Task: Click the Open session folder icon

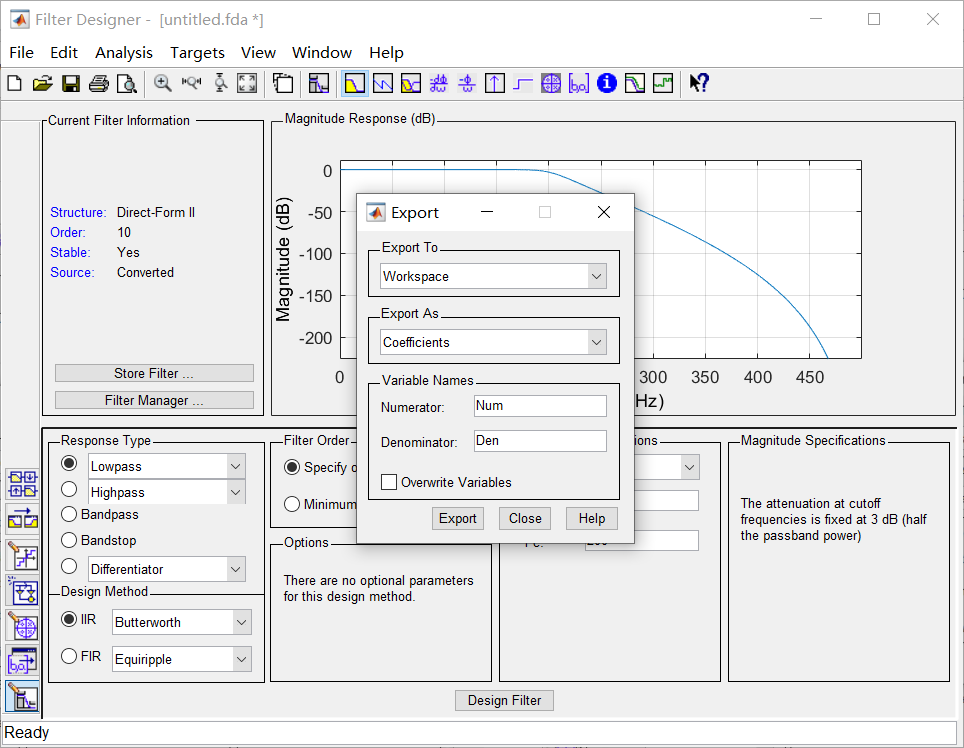Action: point(42,83)
